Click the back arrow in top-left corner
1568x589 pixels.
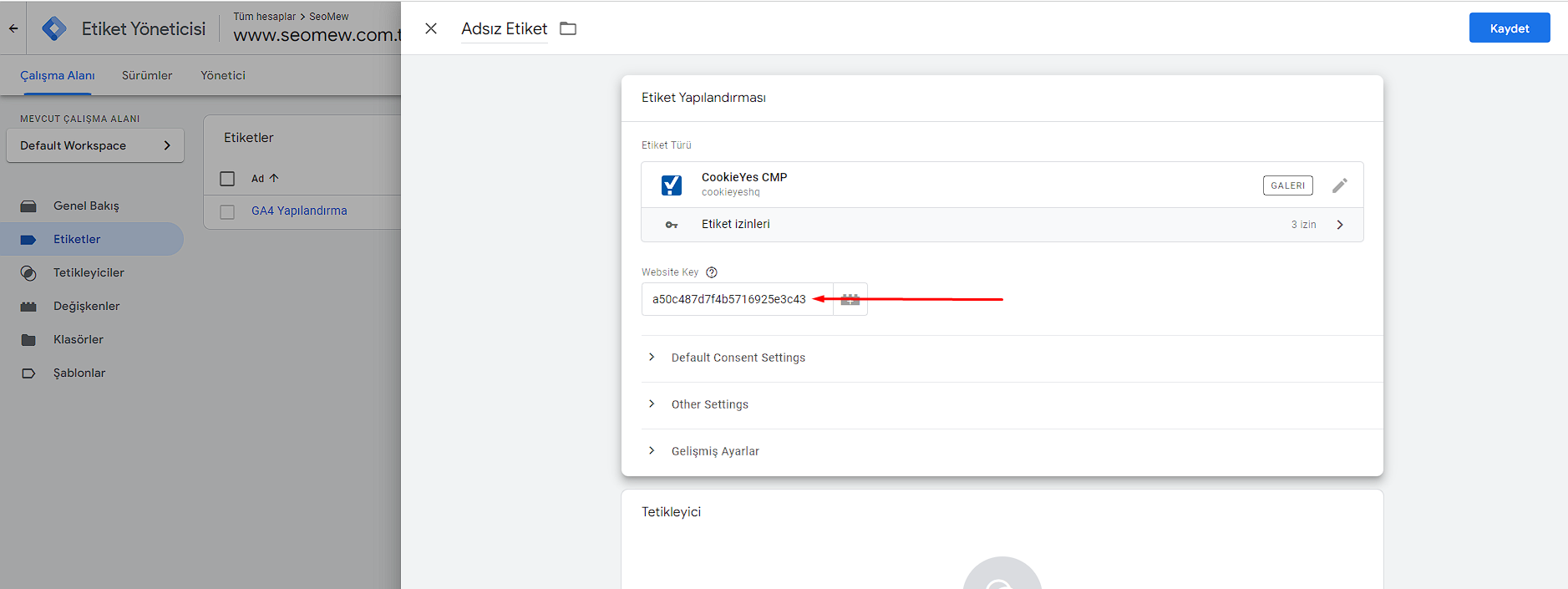pyautogui.click(x=13, y=28)
